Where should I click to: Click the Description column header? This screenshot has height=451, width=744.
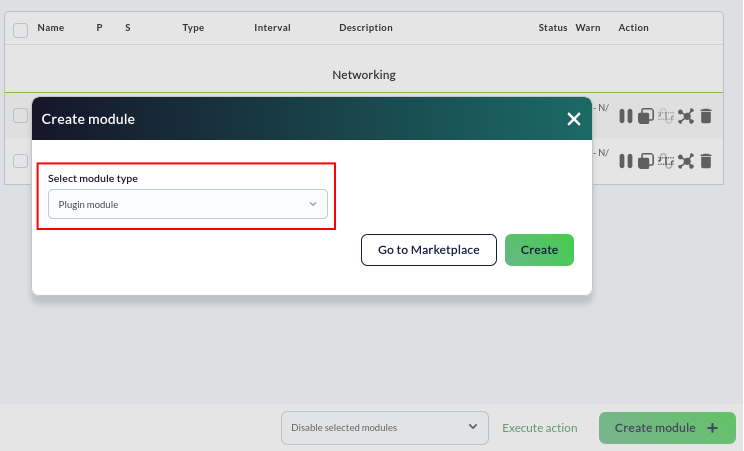(x=366, y=28)
